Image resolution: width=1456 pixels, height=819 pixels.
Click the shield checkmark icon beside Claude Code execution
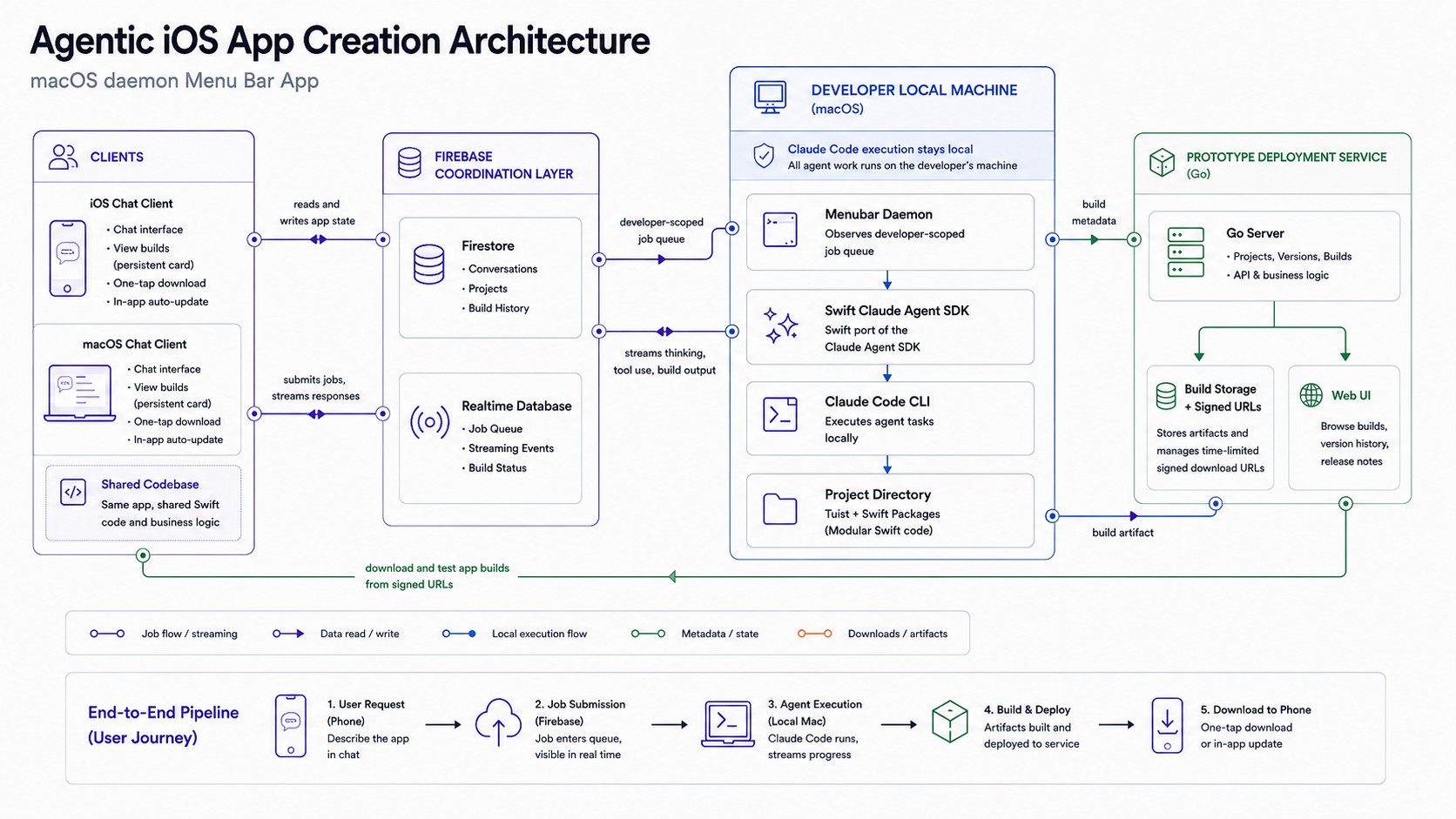(764, 156)
